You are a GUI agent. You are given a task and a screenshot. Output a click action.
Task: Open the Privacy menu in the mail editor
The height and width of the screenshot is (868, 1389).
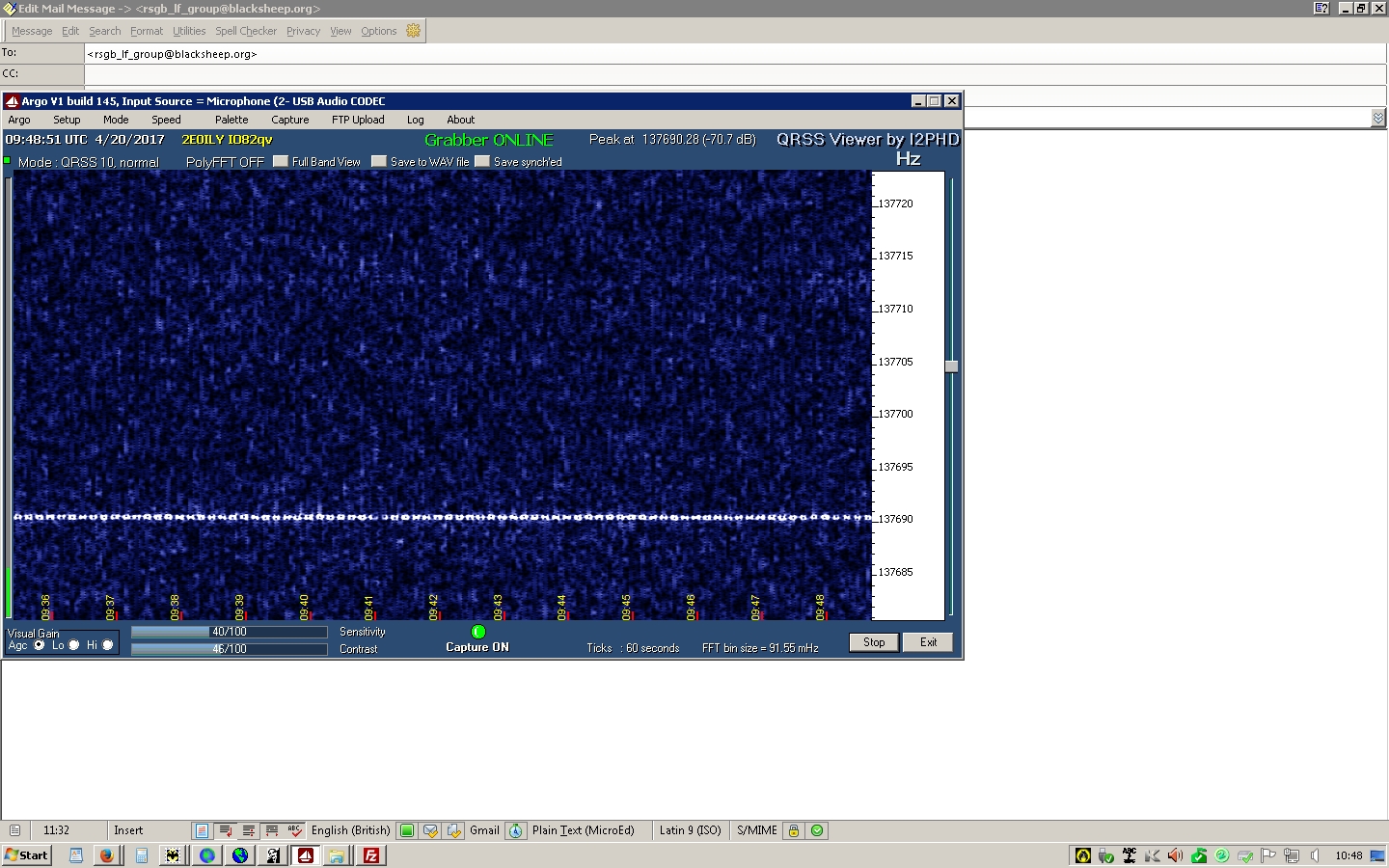[x=303, y=31]
